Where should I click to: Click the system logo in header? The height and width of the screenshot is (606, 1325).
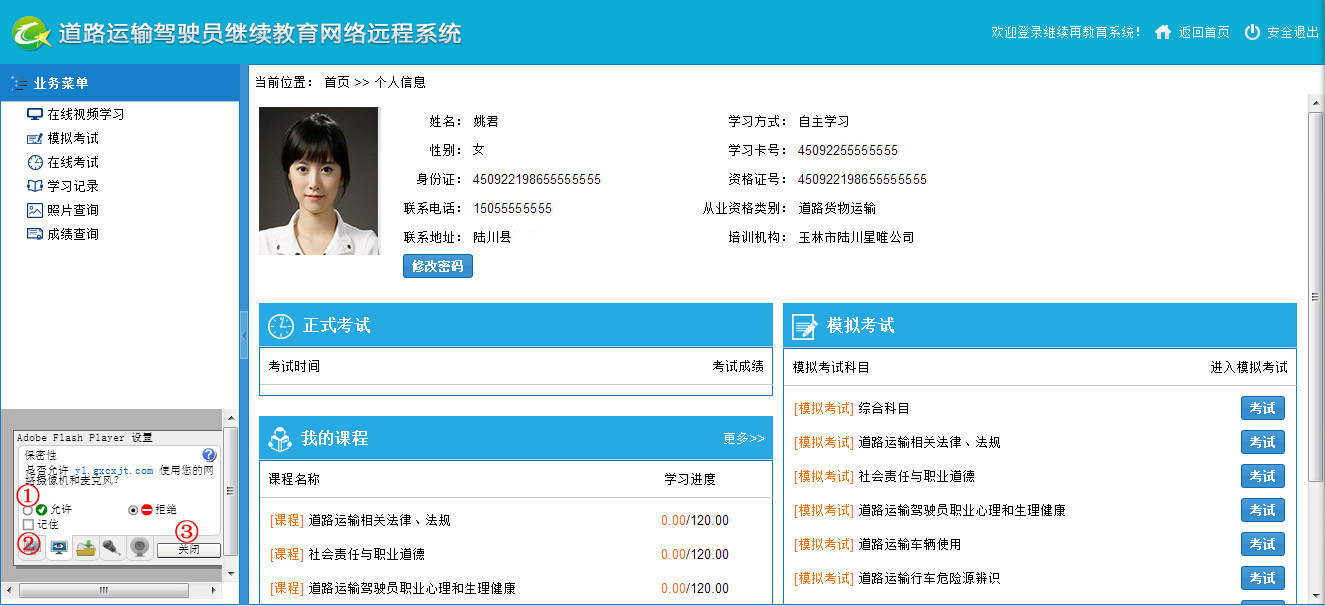pos(32,32)
